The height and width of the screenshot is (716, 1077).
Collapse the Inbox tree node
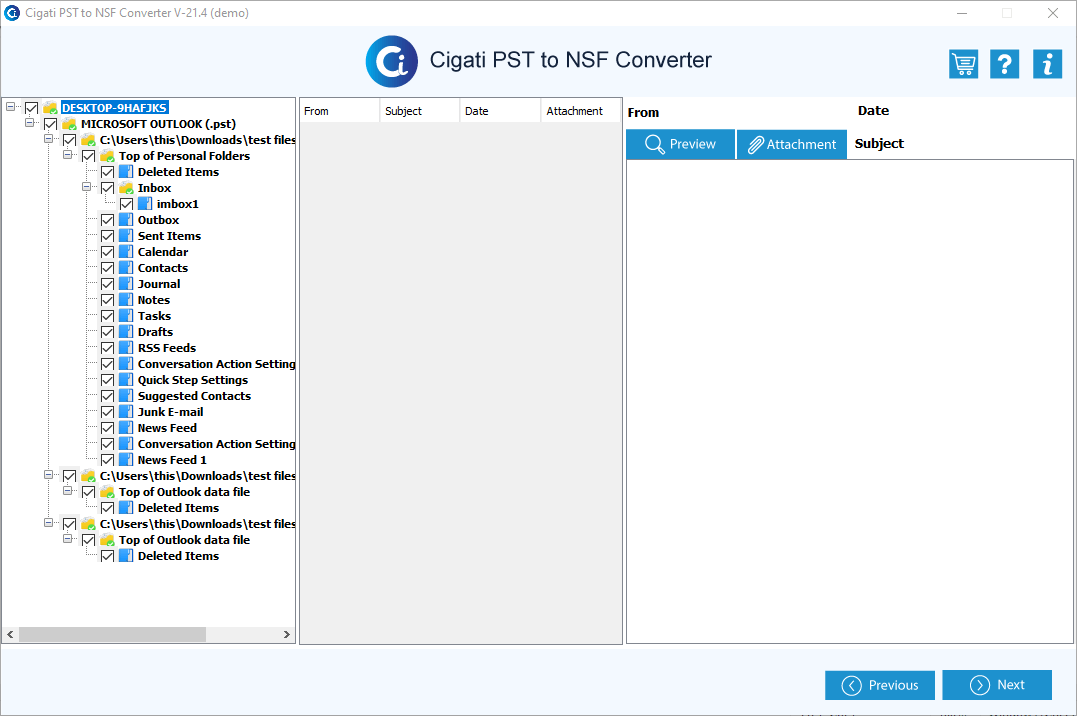87,186
